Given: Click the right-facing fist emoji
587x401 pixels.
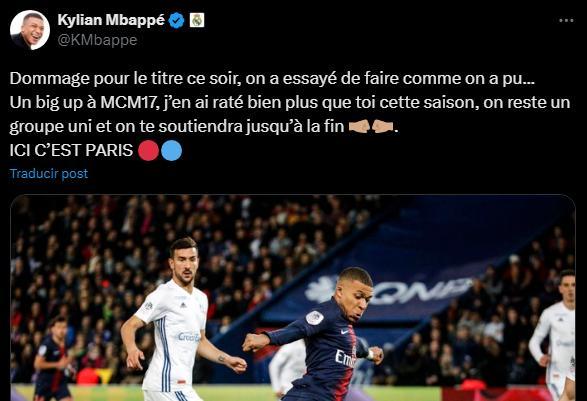Looking at the screenshot, I should [x=359, y=127].
